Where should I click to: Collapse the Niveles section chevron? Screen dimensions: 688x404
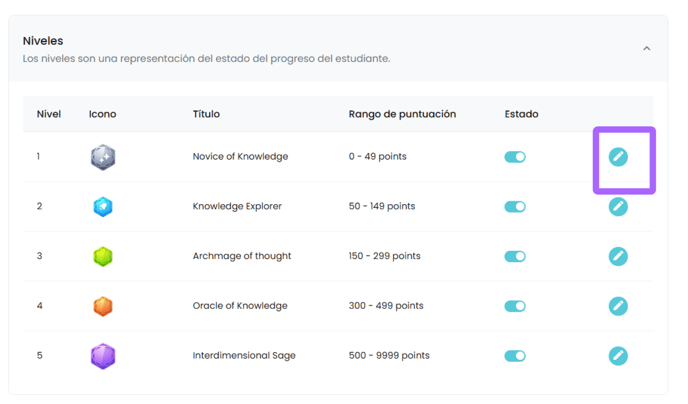point(646,49)
